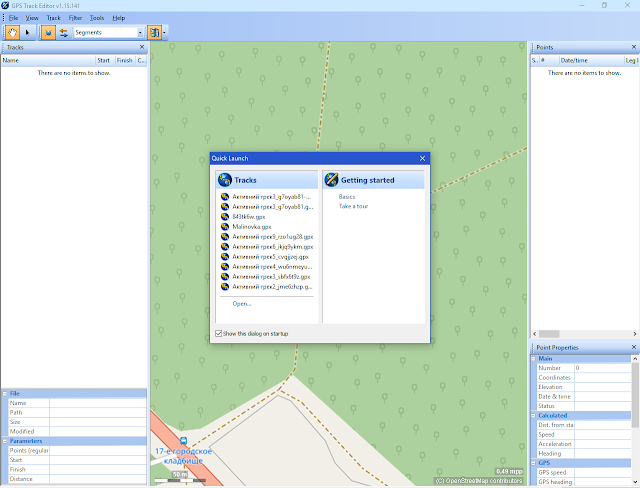Open the Track menu
This screenshot has width=640, height=488.
point(53,18)
